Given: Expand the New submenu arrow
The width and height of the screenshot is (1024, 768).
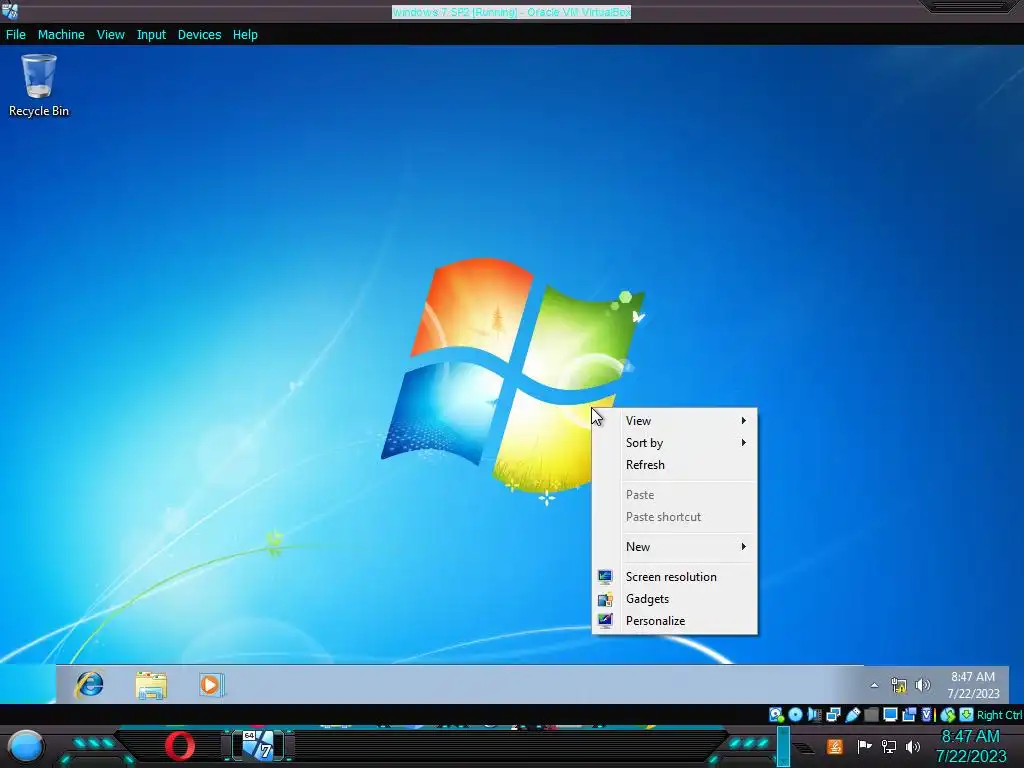Looking at the screenshot, I should (743, 547).
